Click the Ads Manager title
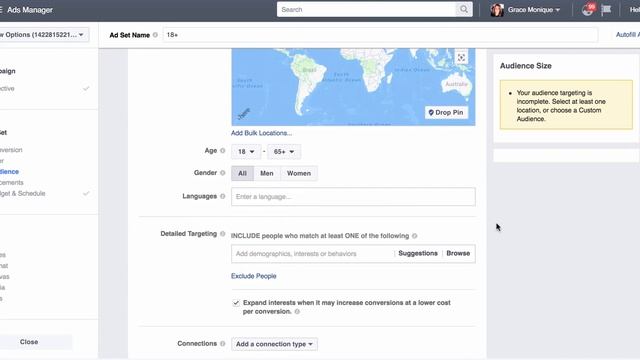The image size is (640, 360). coord(30,10)
